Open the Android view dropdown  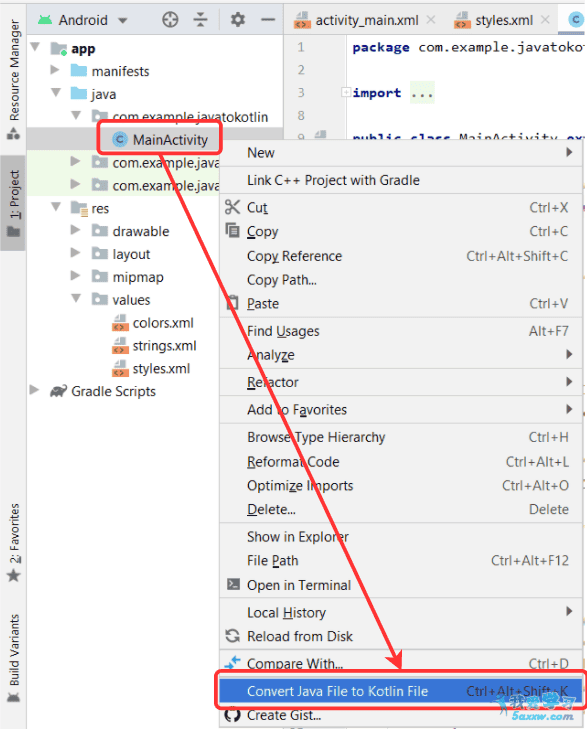[83, 20]
